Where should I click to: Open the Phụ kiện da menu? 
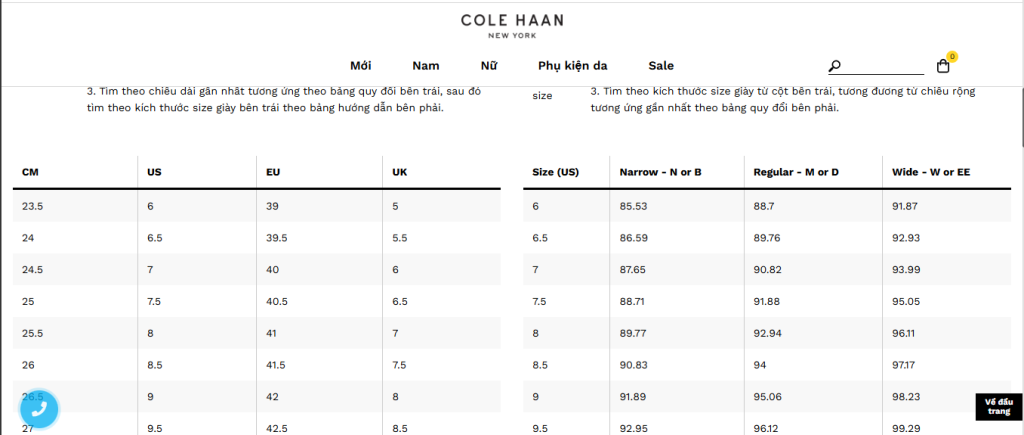[x=573, y=65]
